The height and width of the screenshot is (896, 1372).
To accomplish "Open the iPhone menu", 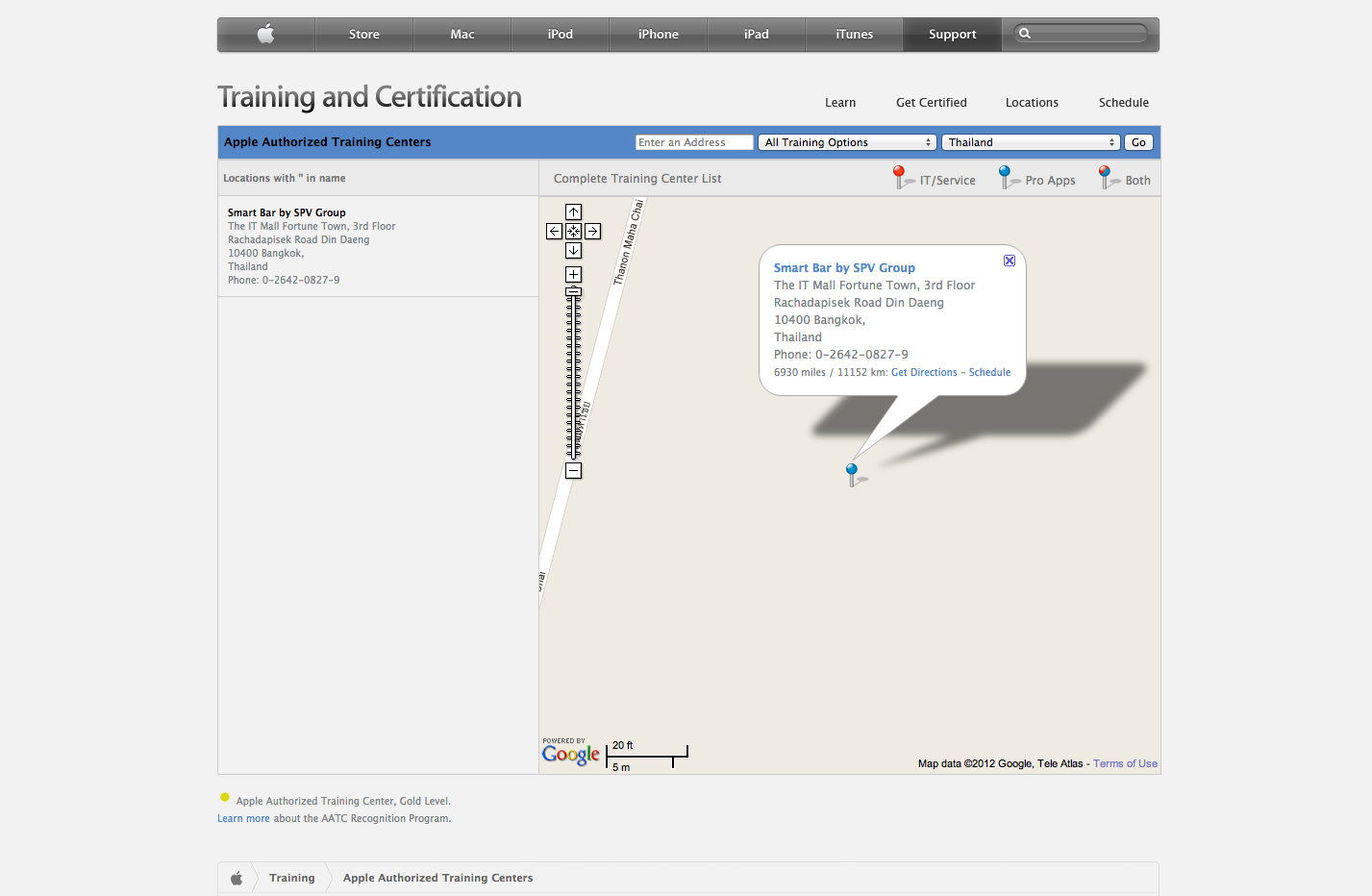I will 659,35.
